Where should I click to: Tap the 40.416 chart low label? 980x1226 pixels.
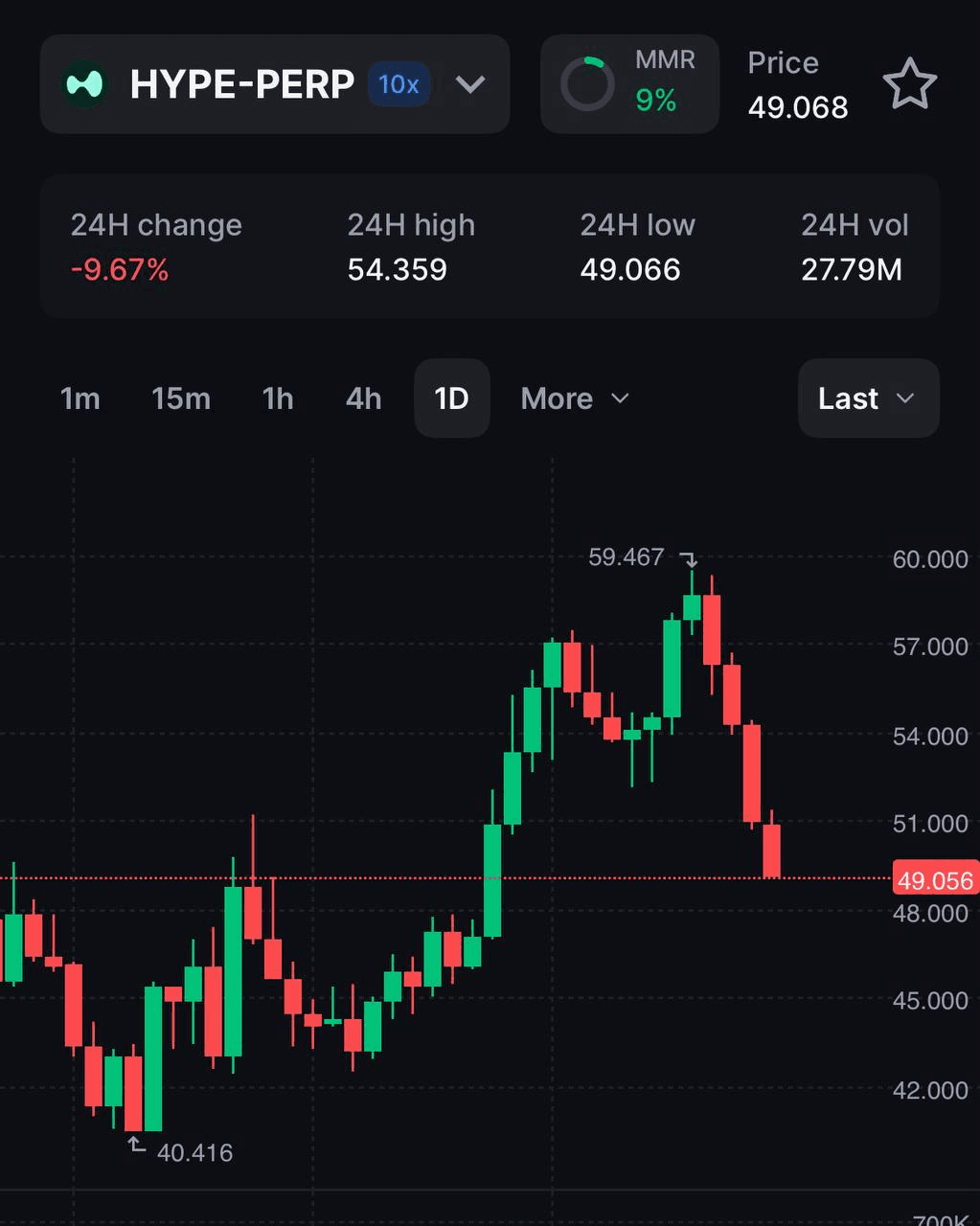[194, 1152]
